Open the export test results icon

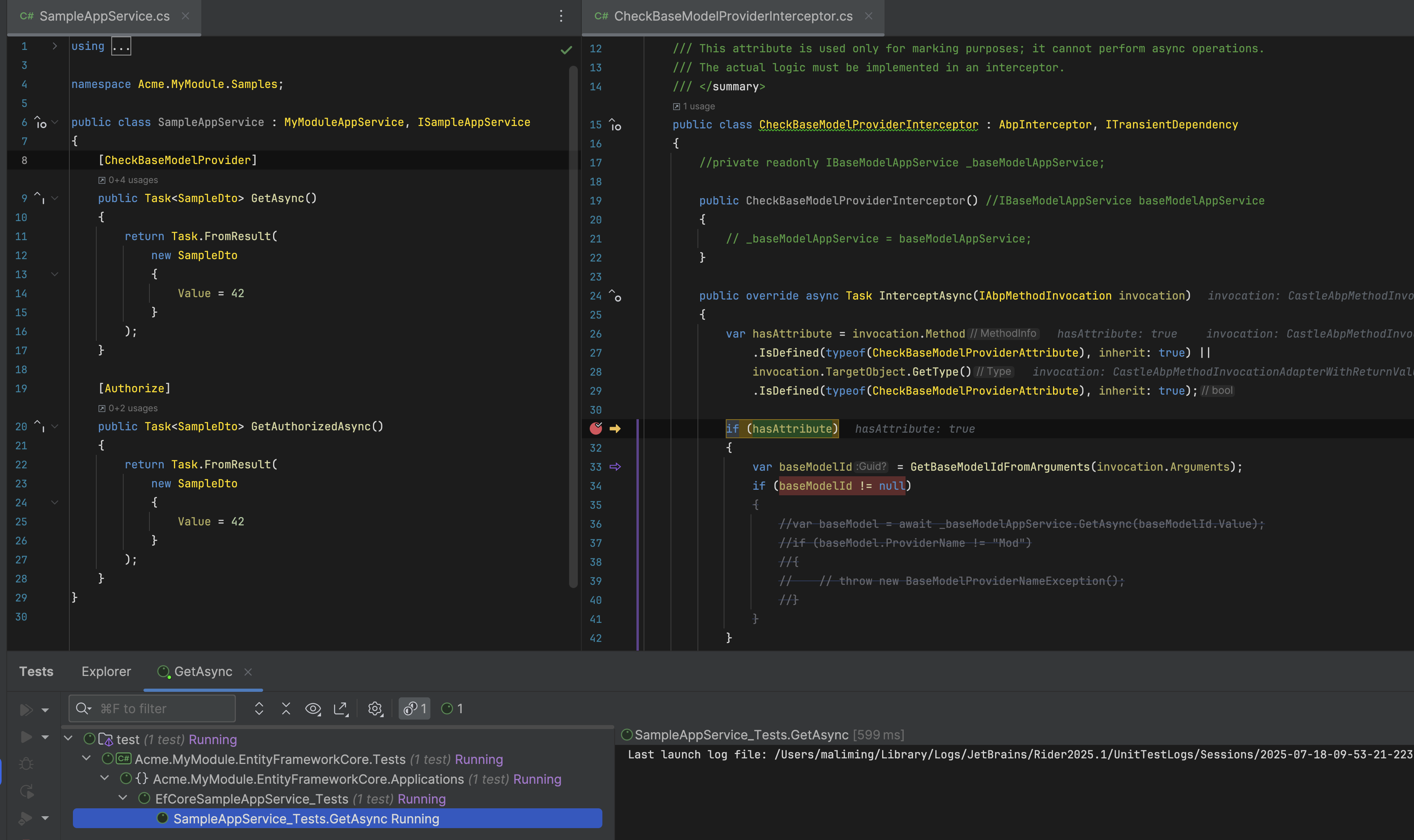coord(340,708)
